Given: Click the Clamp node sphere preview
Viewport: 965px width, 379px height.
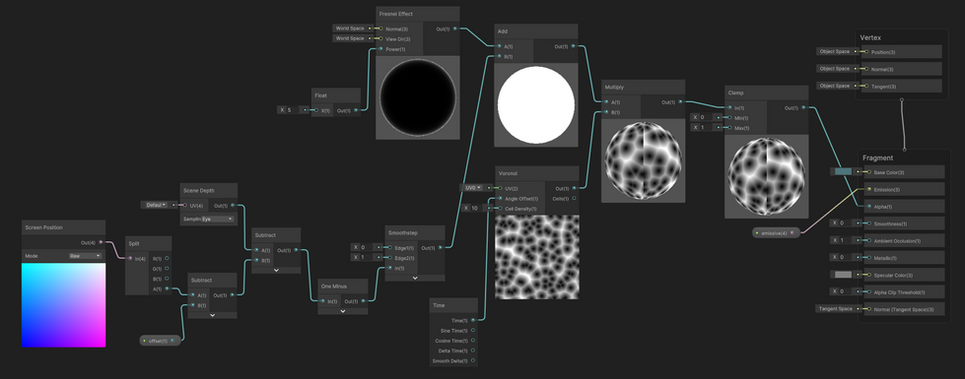Looking at the screenshot, I should 766,176.
